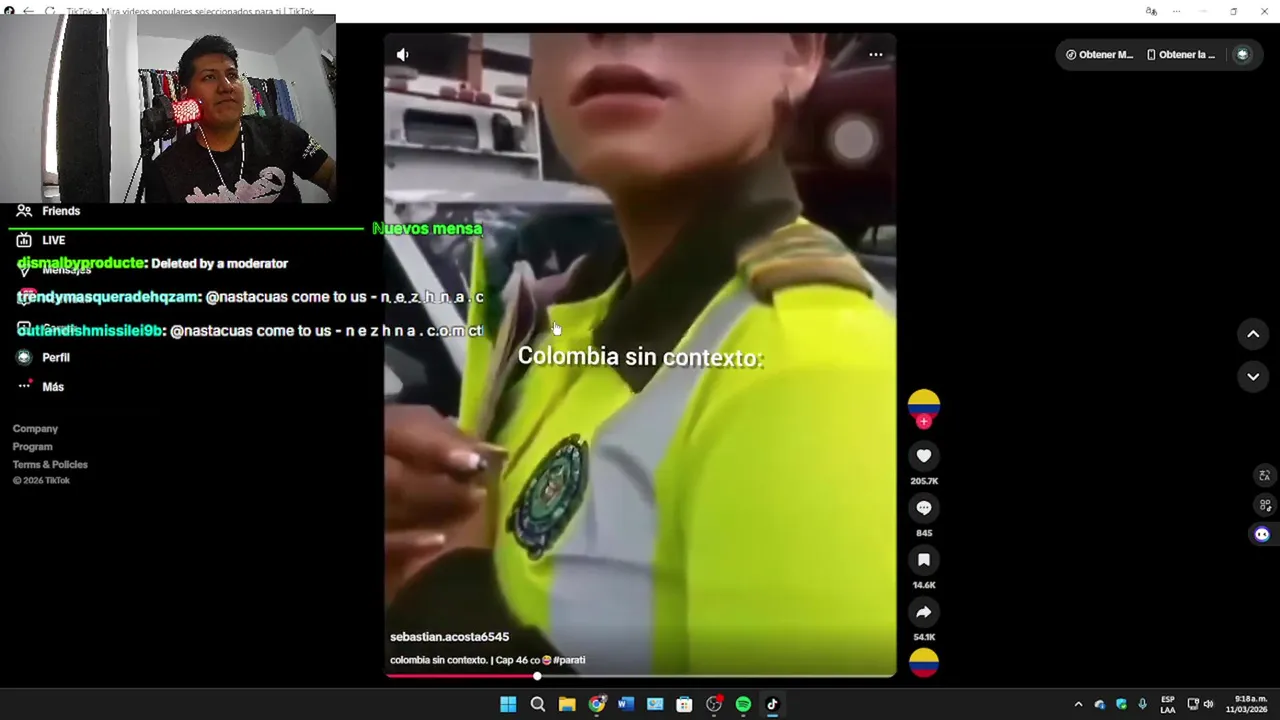Click the outlandishmissilei9b chat username
The width and height of the screenshot is (1280, 720).
click(90, 331)
